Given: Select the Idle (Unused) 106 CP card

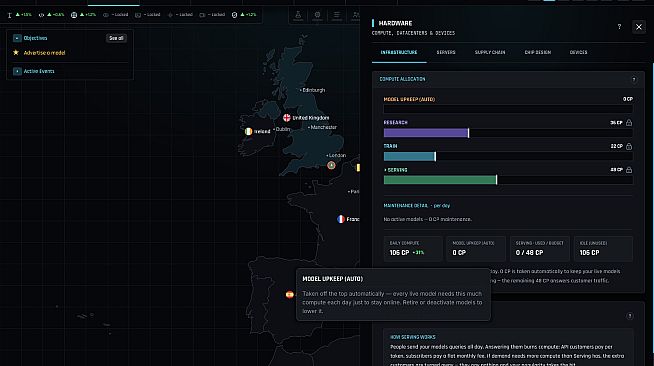Looking at the screenshot, I should 603,248.
